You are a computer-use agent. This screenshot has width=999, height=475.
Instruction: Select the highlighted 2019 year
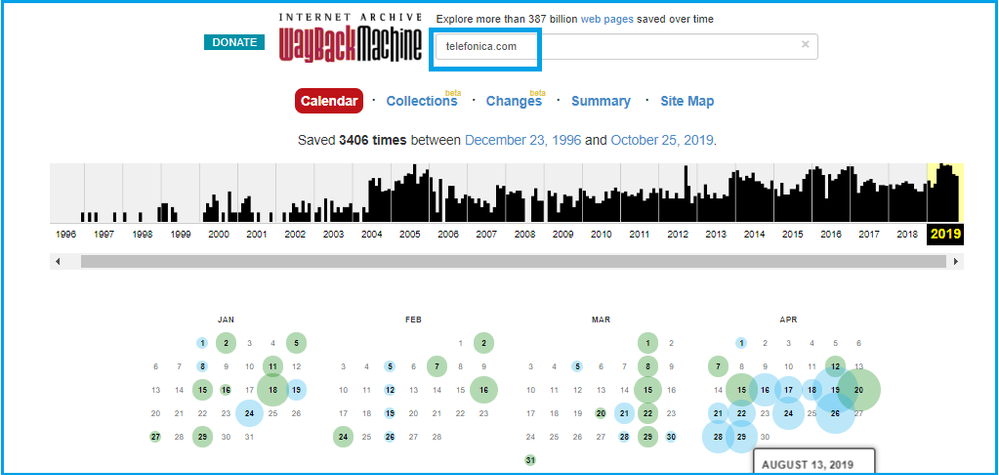coord(944,234)
